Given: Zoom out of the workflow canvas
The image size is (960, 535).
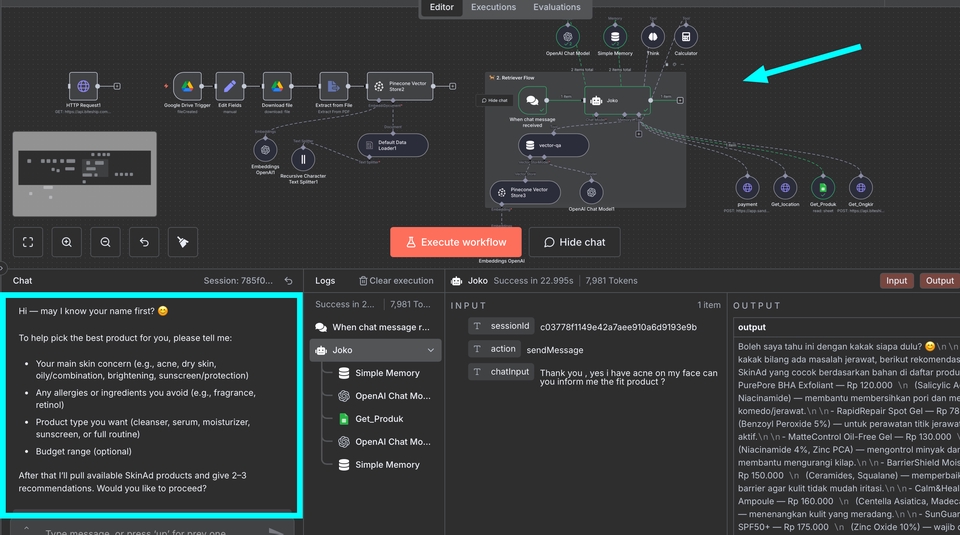Looking at the screenshot, I should [105, 242].
